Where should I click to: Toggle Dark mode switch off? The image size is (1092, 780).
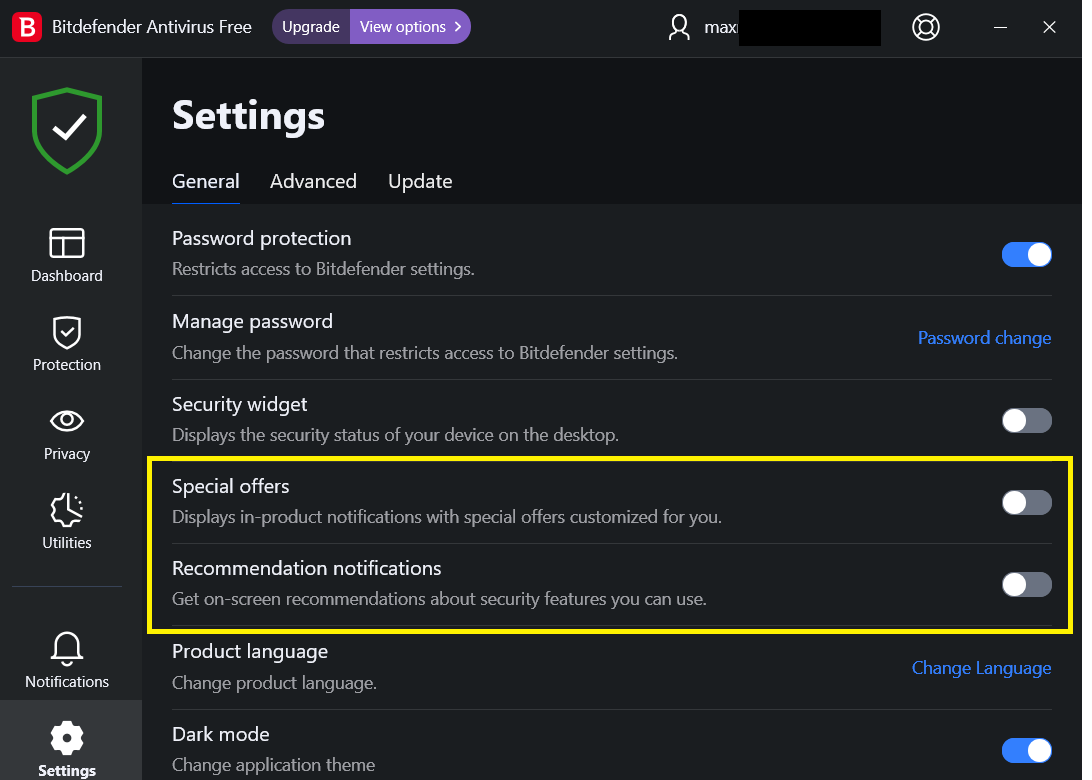tap(1027, 750)
